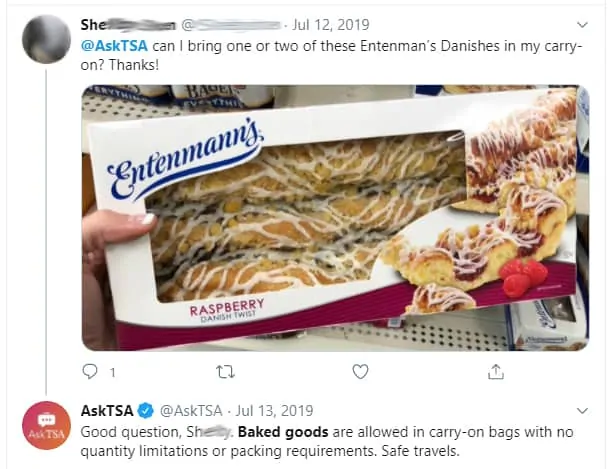610x469 pixels.
Task: Click the reply speech bubble icon
Action: (90, 371)
